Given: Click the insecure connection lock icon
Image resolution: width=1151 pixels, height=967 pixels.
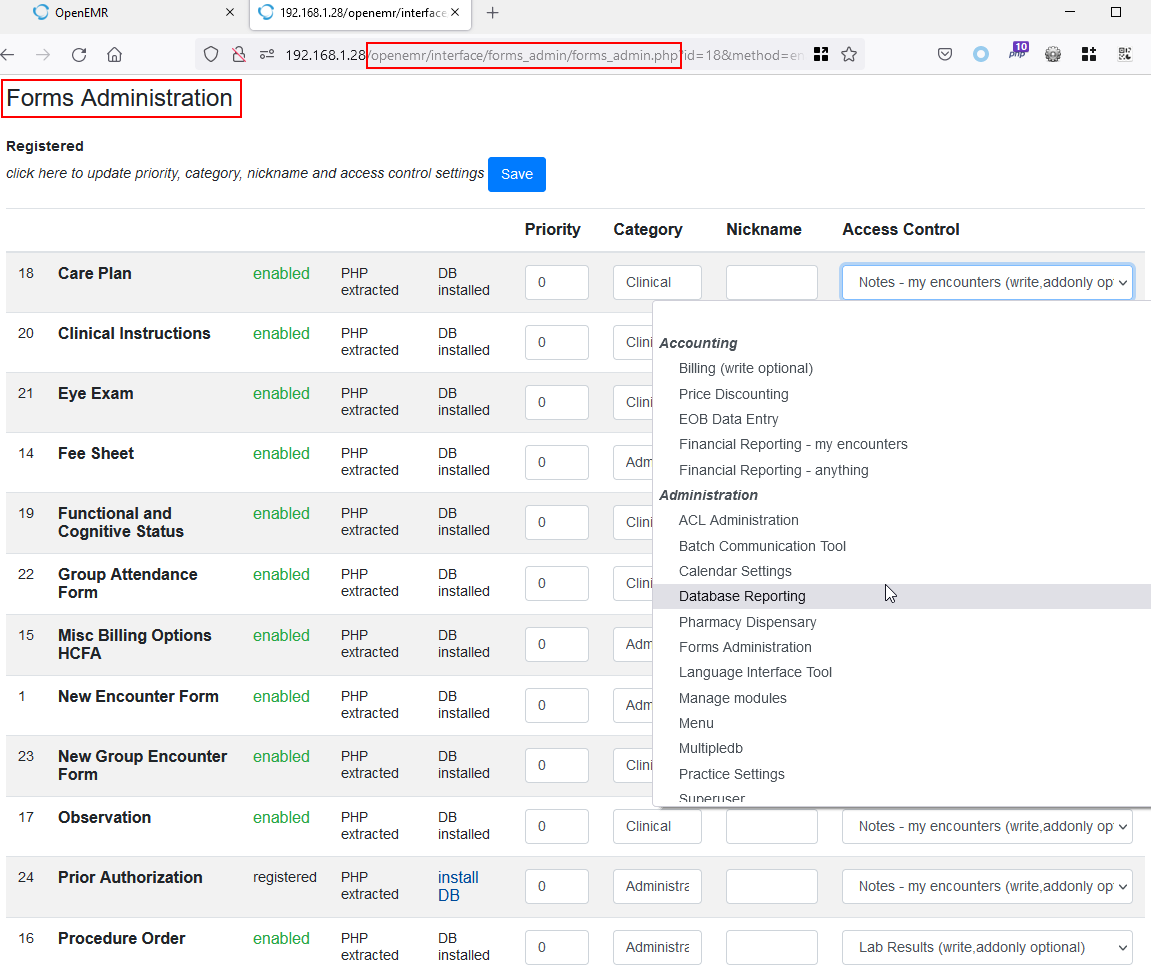Looking at the screenshot, I should [239, 54].
